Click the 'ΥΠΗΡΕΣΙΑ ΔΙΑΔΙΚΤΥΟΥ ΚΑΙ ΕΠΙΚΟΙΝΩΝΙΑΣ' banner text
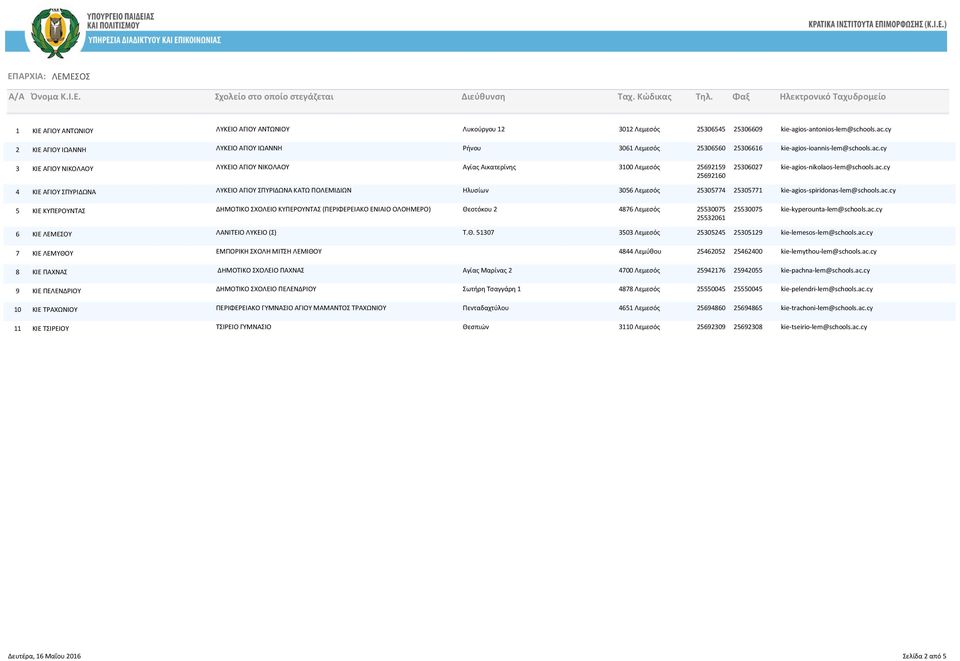 coord(154,40)
